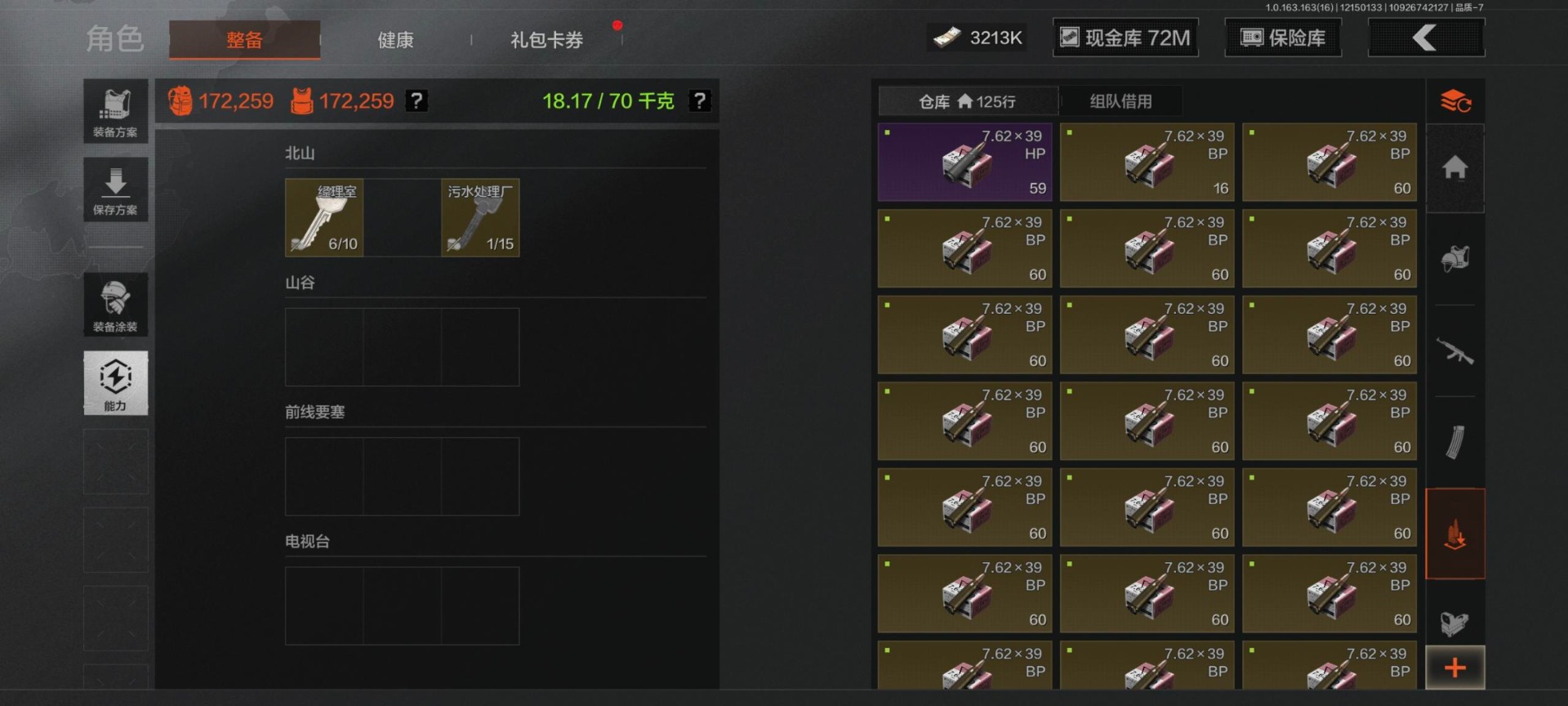Select the 能力 ability icon
This screenshot has width=1568, height=706.
(115, 382)
